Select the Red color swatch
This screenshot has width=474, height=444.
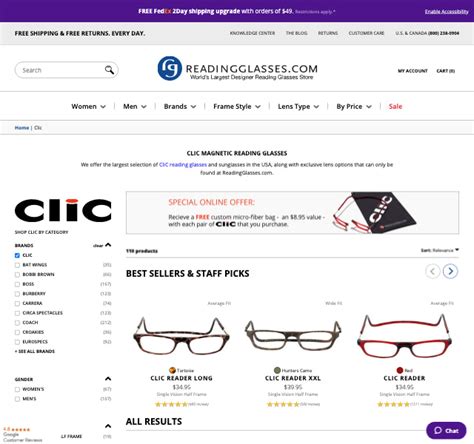tap(400, 370)
